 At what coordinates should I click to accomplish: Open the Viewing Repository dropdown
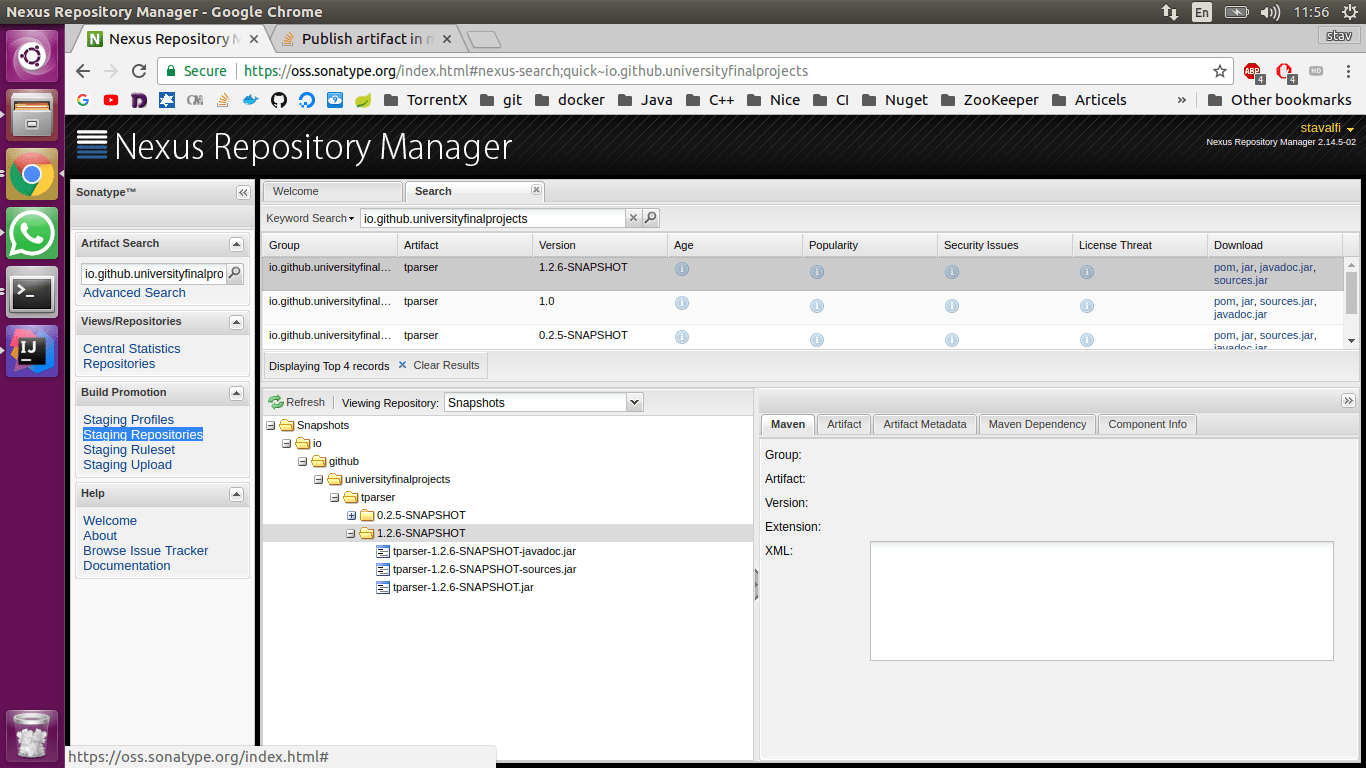point(634,402)
